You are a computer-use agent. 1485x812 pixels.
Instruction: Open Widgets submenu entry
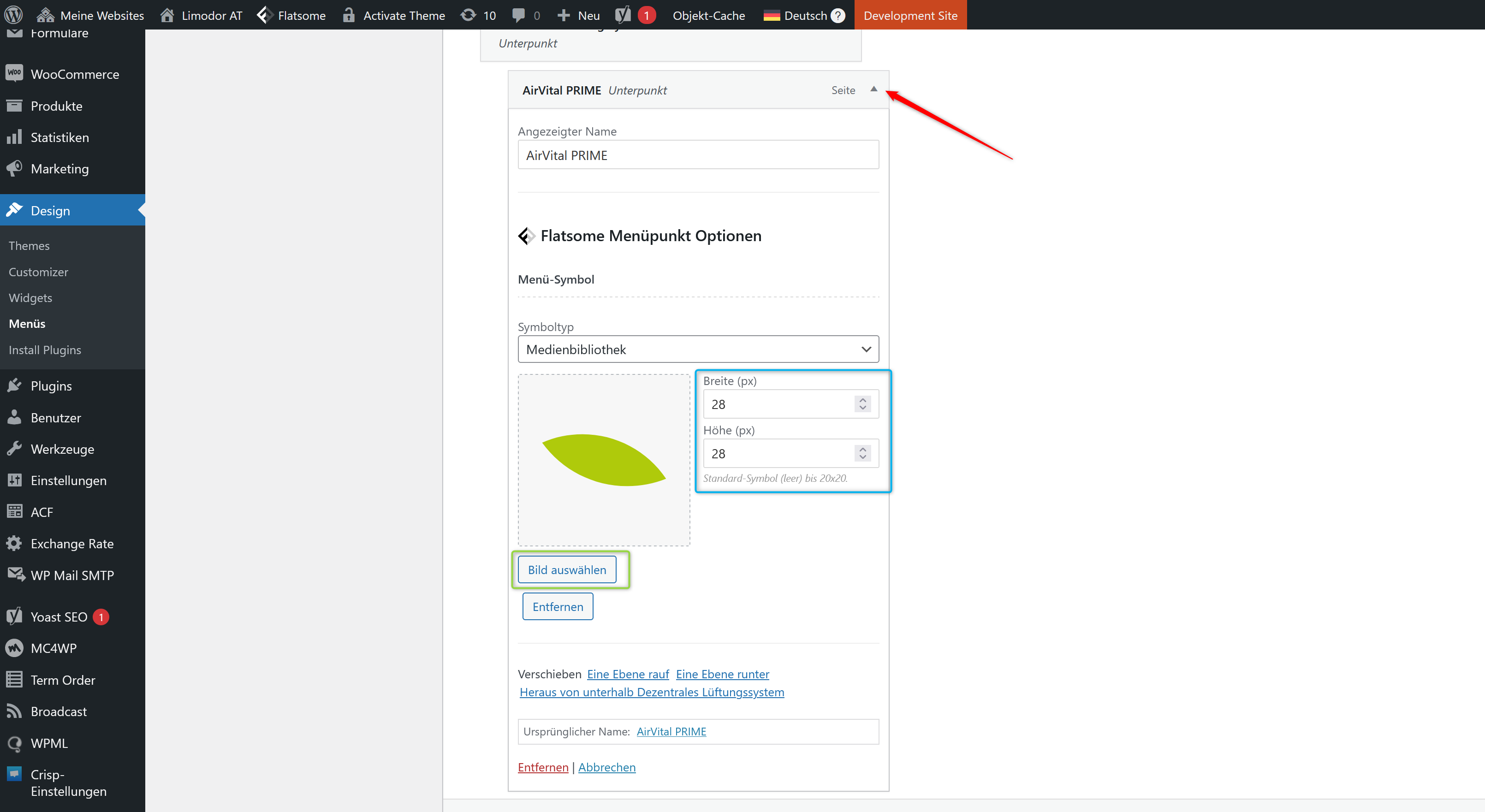[30, 298]
